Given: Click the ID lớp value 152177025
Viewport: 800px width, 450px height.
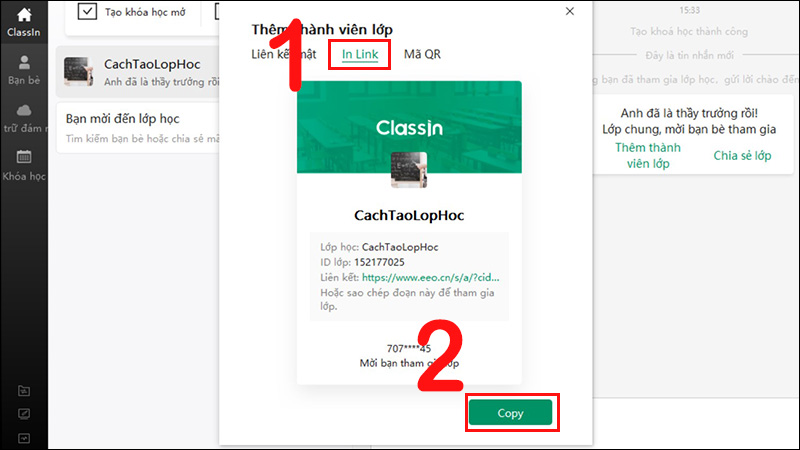Looking at the screenshot, I should pos(379,262).
